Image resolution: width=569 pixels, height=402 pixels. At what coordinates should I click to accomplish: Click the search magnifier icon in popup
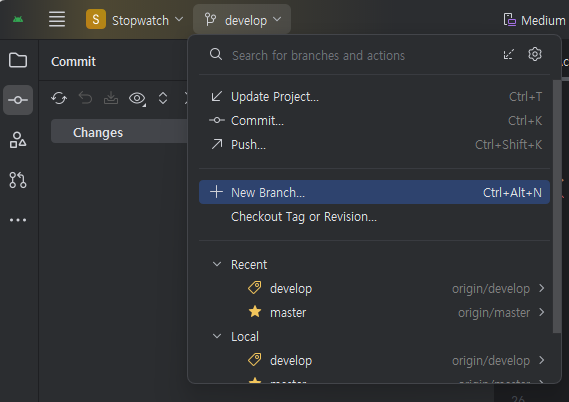[x=216, y=54]
